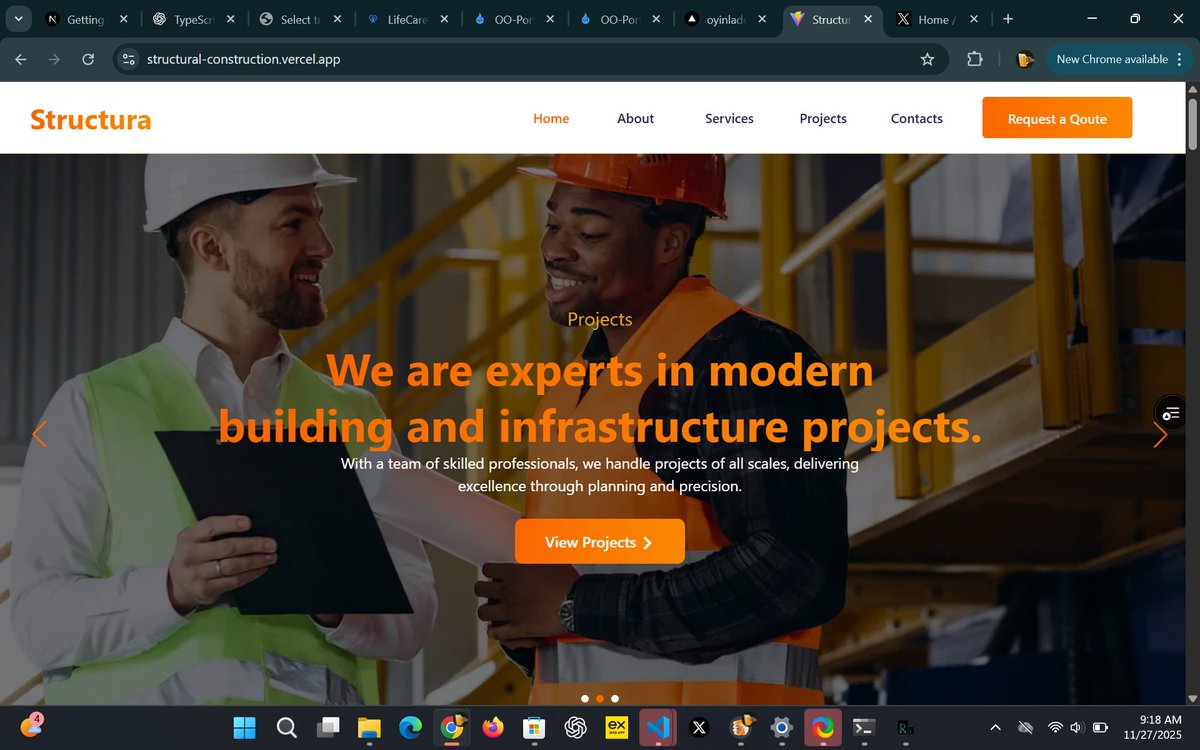
Task: Click the Structura logo
Action: [91, 119]
